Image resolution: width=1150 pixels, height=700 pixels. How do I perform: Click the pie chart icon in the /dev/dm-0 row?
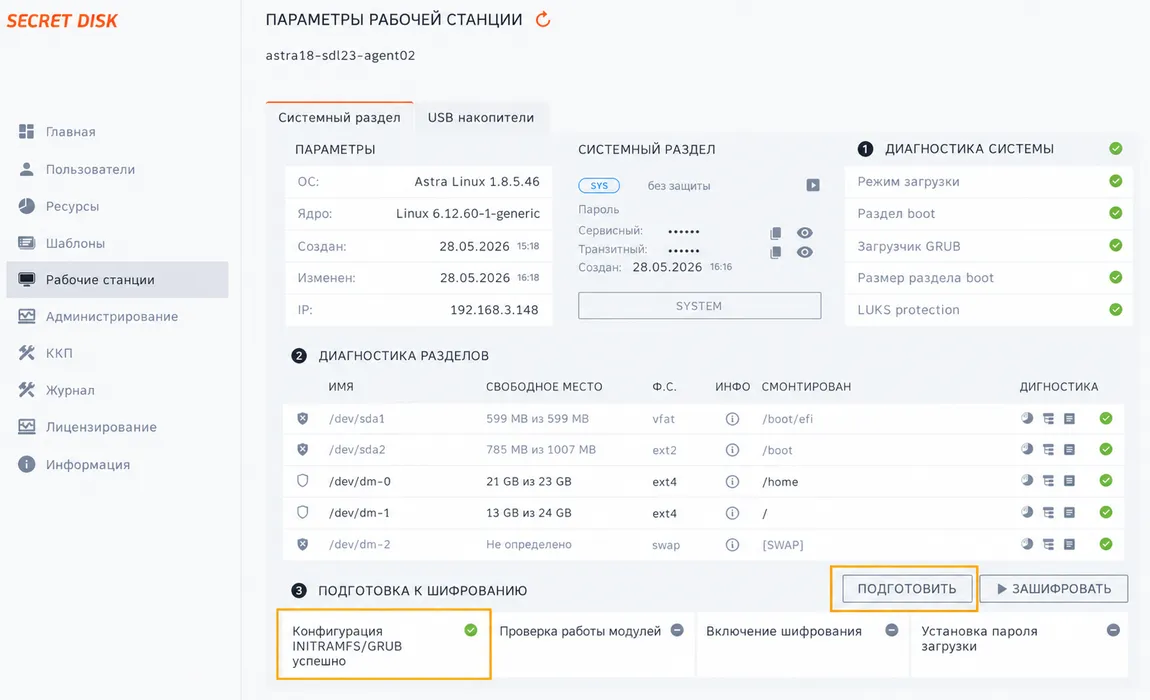(x=1027, y=481)
